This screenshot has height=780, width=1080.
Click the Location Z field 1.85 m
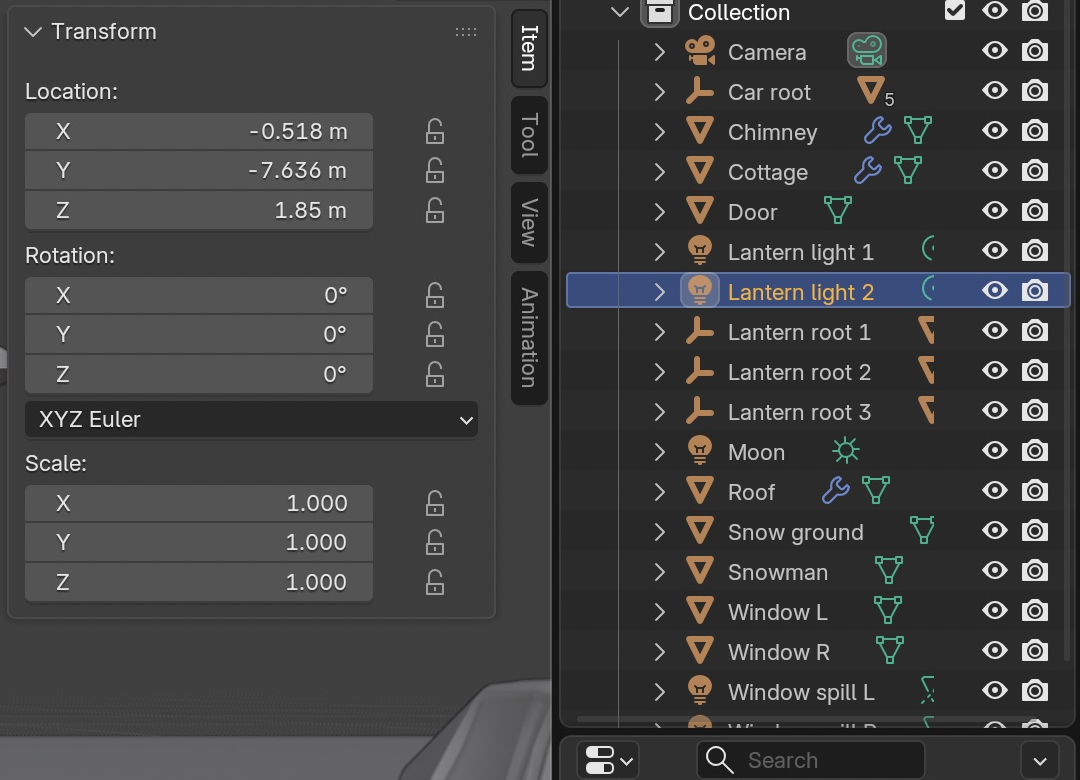coord(199,210)
